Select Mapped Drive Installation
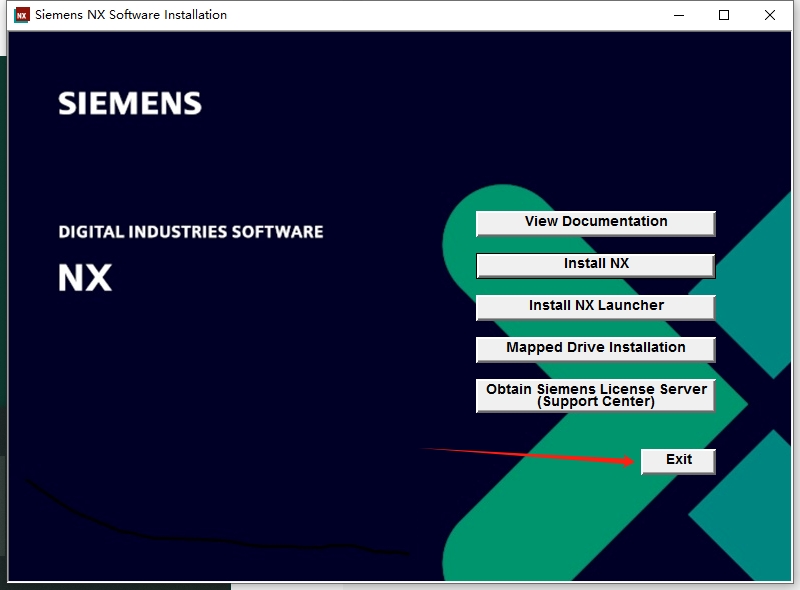The height and width of the screenshot is (590, 800). 595,348
